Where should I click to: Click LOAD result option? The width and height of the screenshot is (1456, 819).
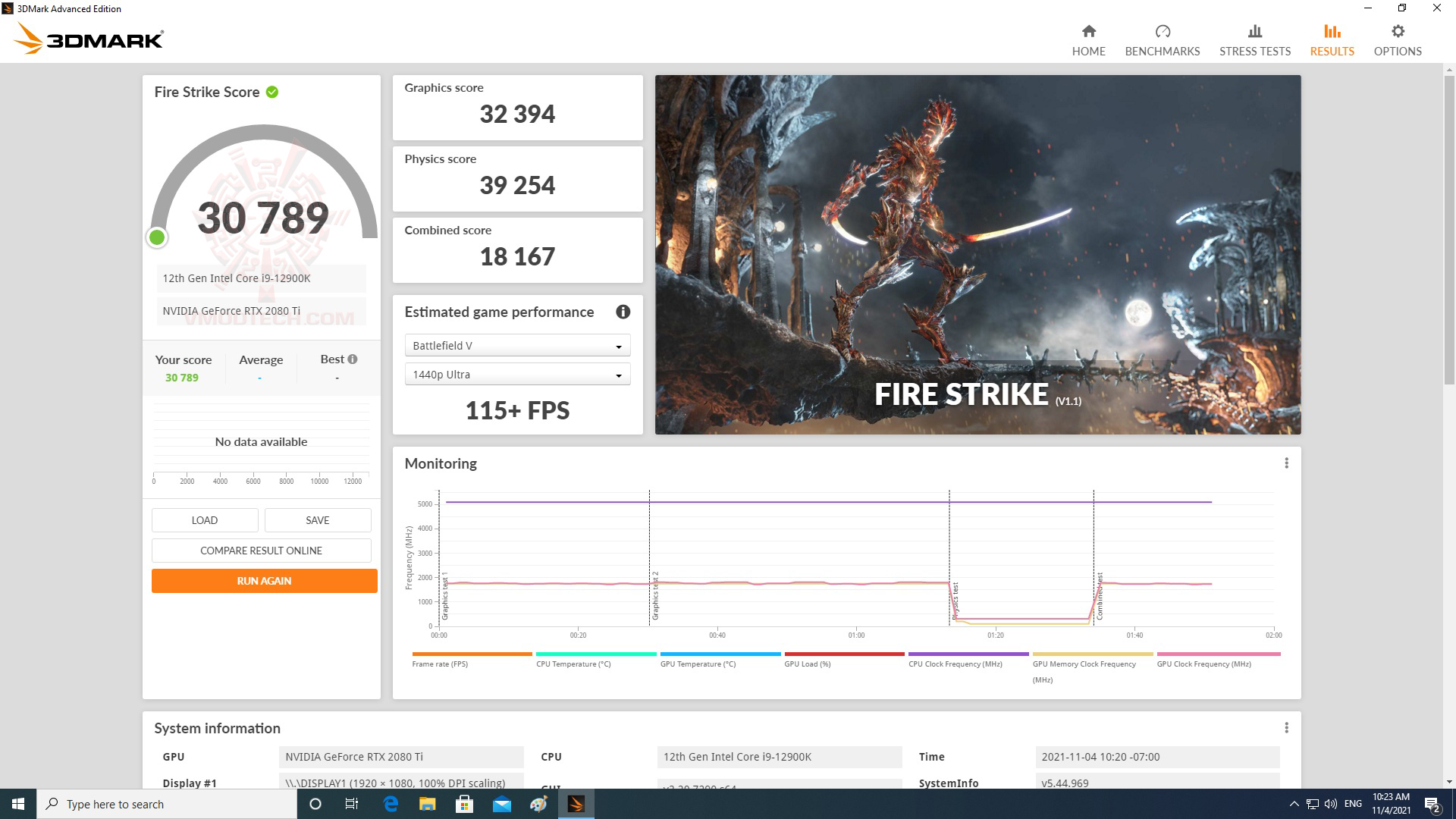pos(204,520)
